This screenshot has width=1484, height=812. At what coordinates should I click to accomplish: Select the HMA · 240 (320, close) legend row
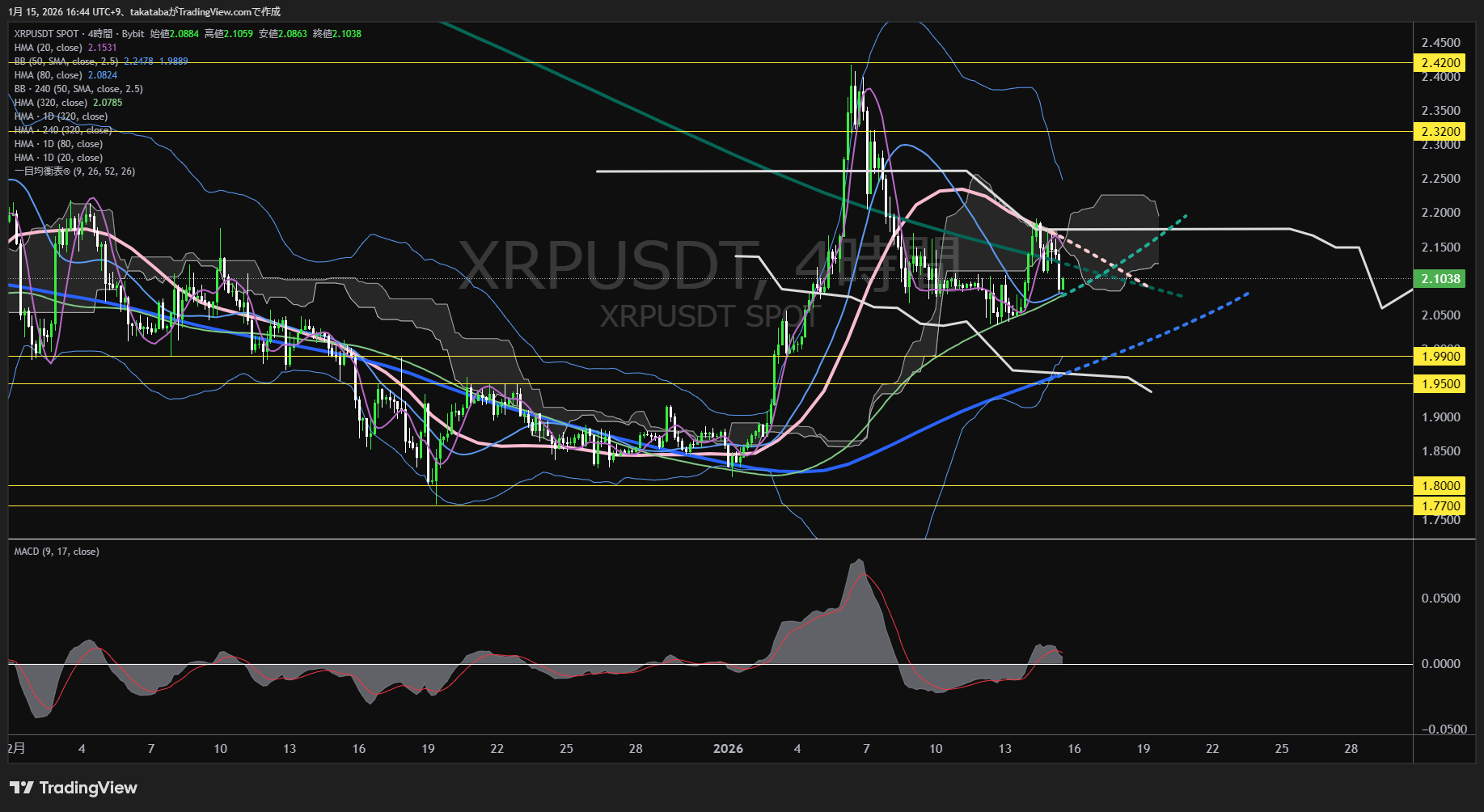click(63, 130)
